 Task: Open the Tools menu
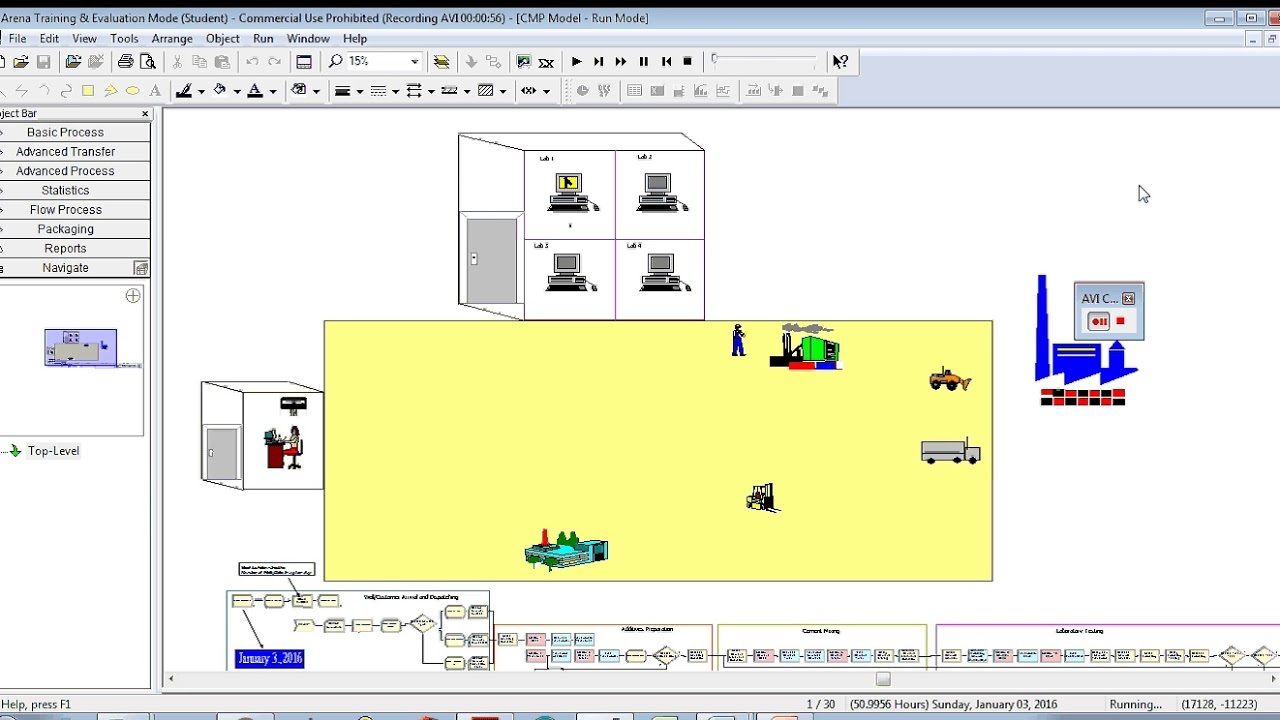click(x=124, y=39)
